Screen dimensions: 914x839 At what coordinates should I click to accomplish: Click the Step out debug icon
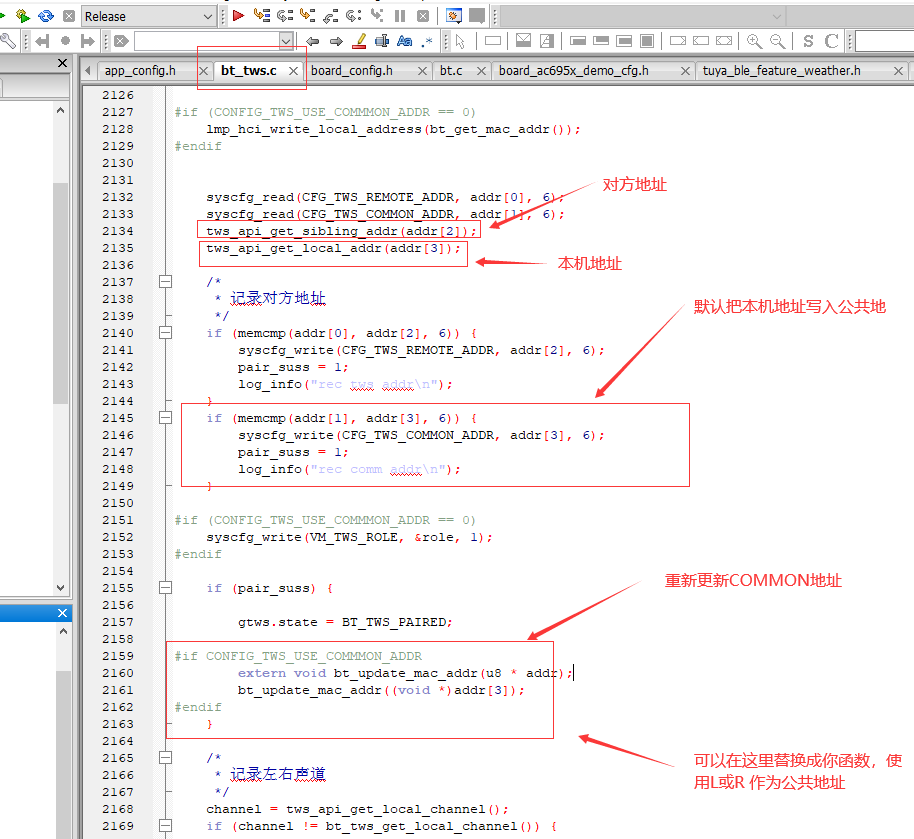[331, 16]
